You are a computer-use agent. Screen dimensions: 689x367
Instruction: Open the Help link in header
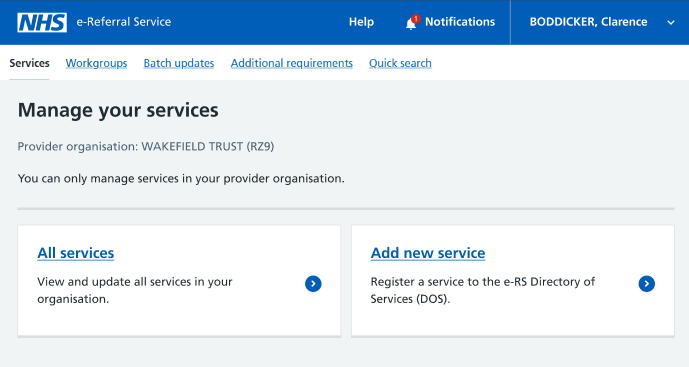click(361, 22)
